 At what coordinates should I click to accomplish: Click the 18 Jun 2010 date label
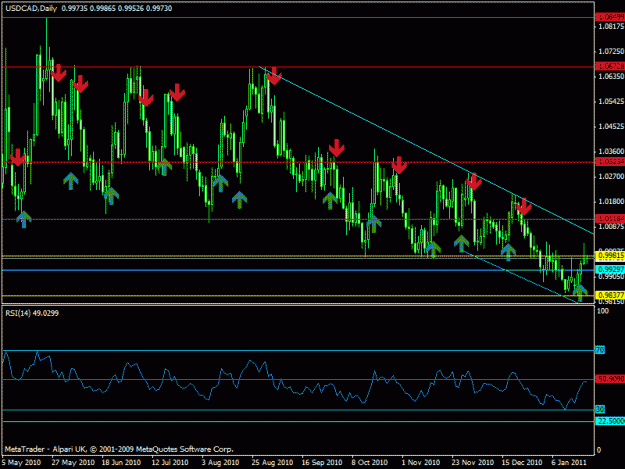[121, 462]
